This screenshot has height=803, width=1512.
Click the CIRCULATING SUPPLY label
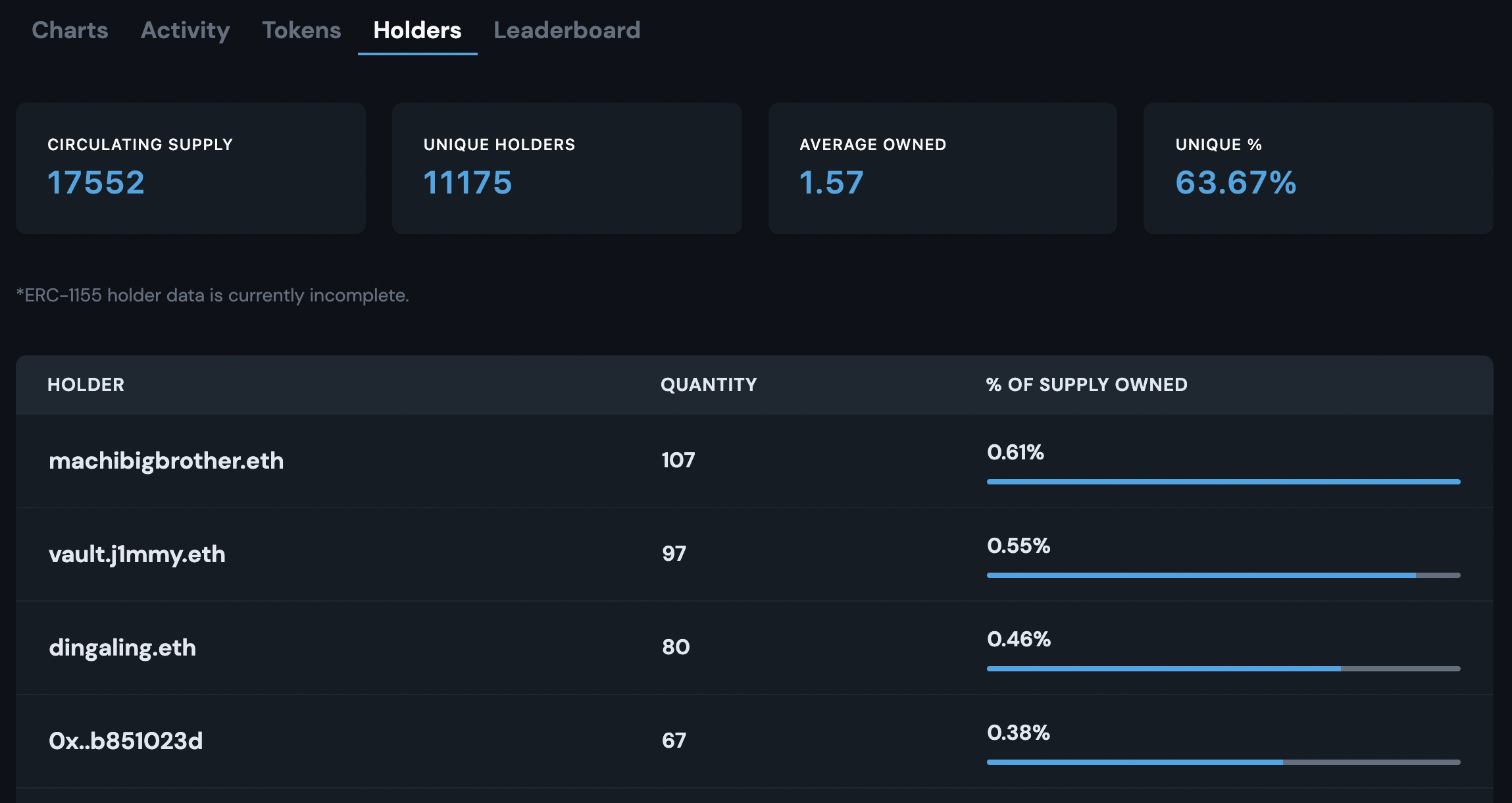140,145
